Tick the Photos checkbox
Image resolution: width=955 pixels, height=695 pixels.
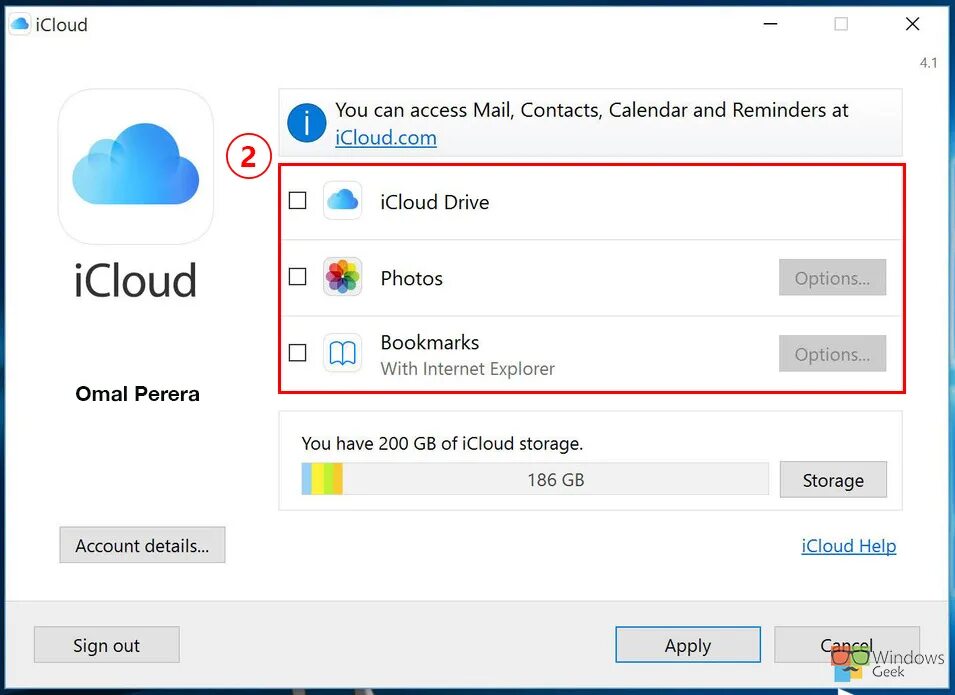coord(297,277)
